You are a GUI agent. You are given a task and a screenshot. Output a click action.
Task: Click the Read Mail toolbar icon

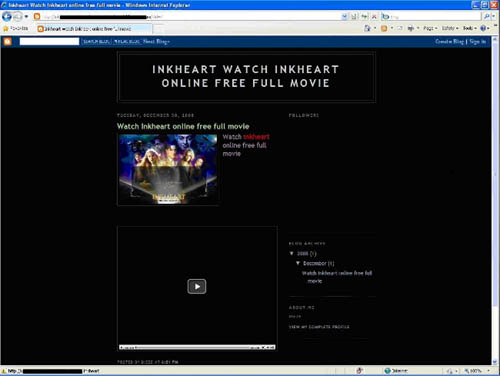click(400, 28)
